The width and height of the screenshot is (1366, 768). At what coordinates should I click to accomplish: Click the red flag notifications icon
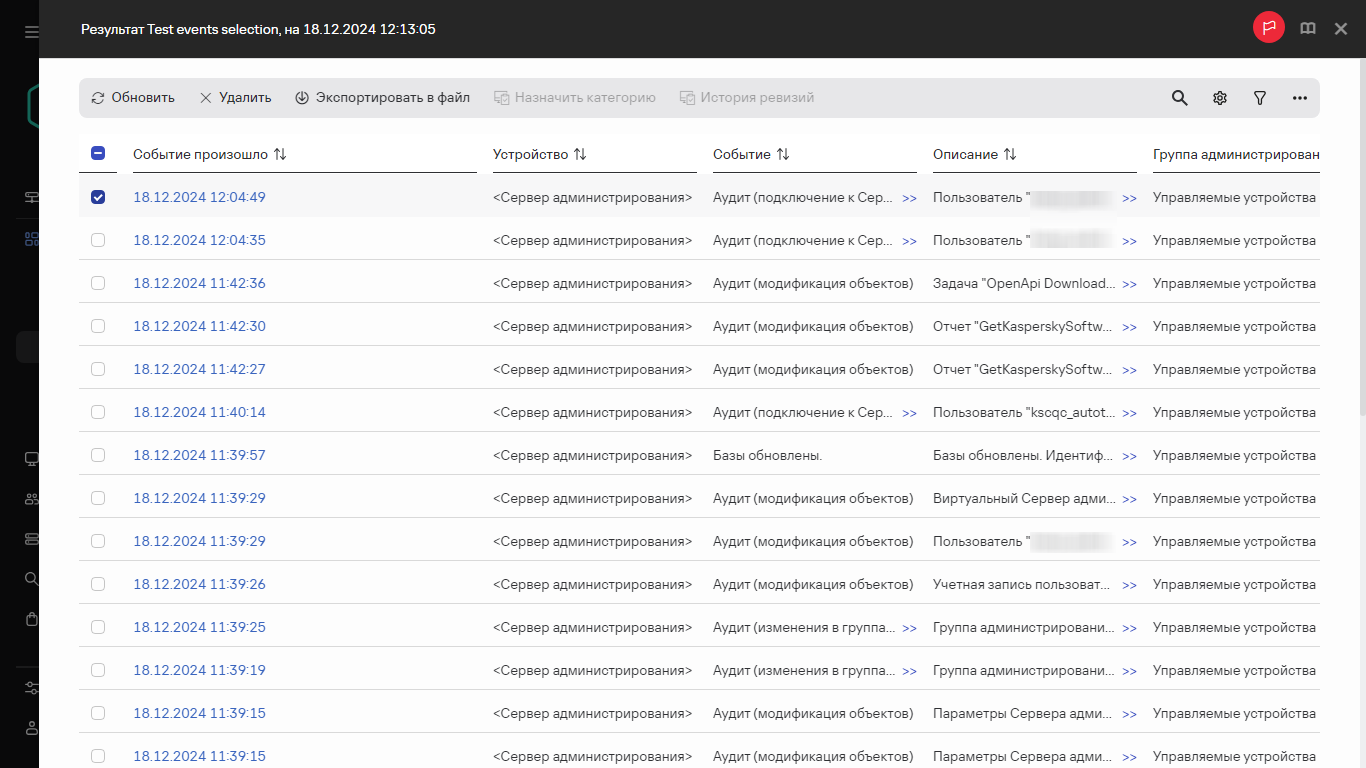(1269, 29)
